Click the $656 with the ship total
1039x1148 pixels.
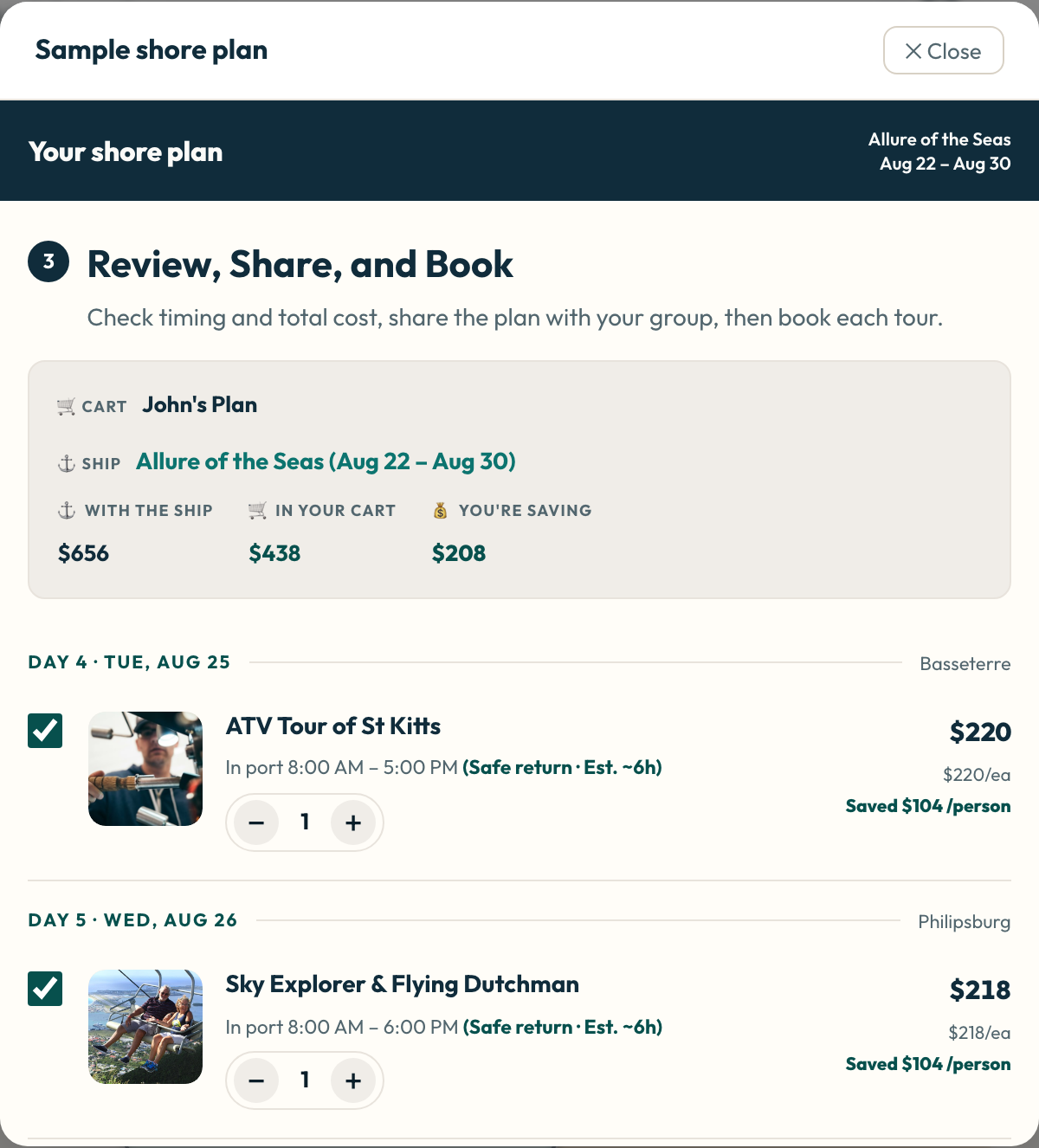pyautogui.click(x=84, y=553)
